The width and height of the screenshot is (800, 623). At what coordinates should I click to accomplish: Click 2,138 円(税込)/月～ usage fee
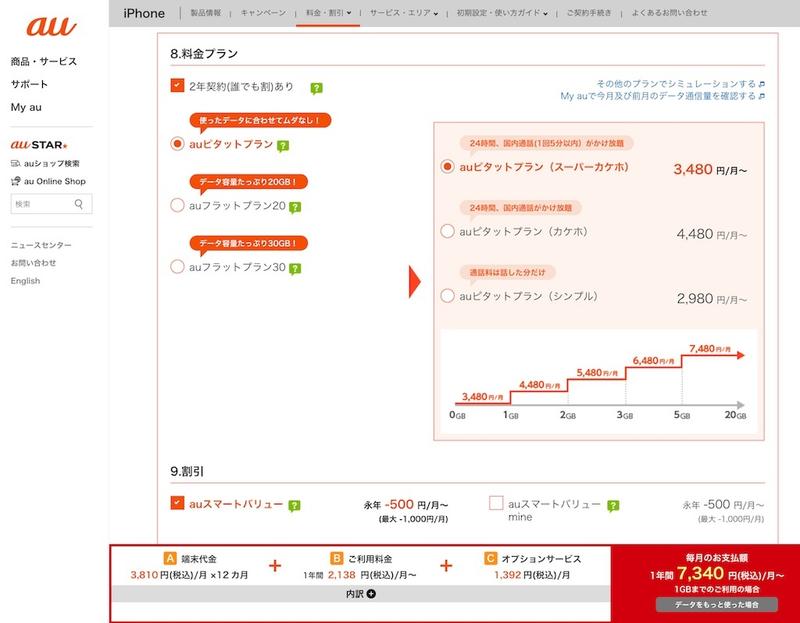360,575
